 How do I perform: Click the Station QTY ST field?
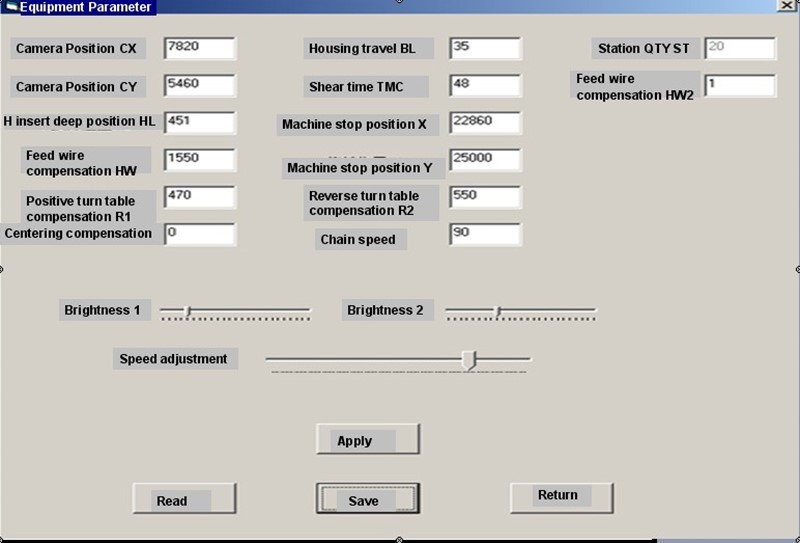(740, 48)
